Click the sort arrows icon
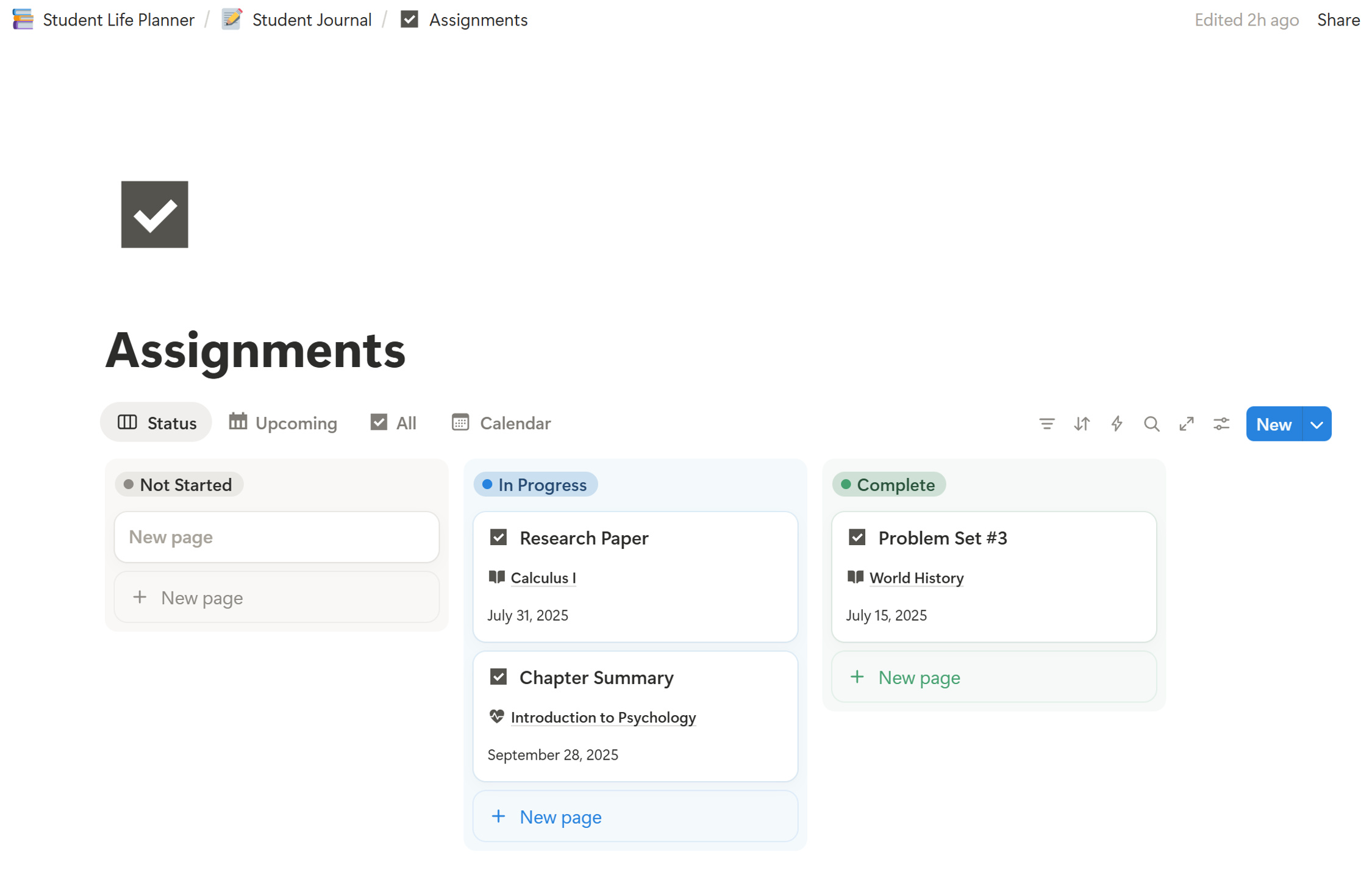 [1081, 424]
